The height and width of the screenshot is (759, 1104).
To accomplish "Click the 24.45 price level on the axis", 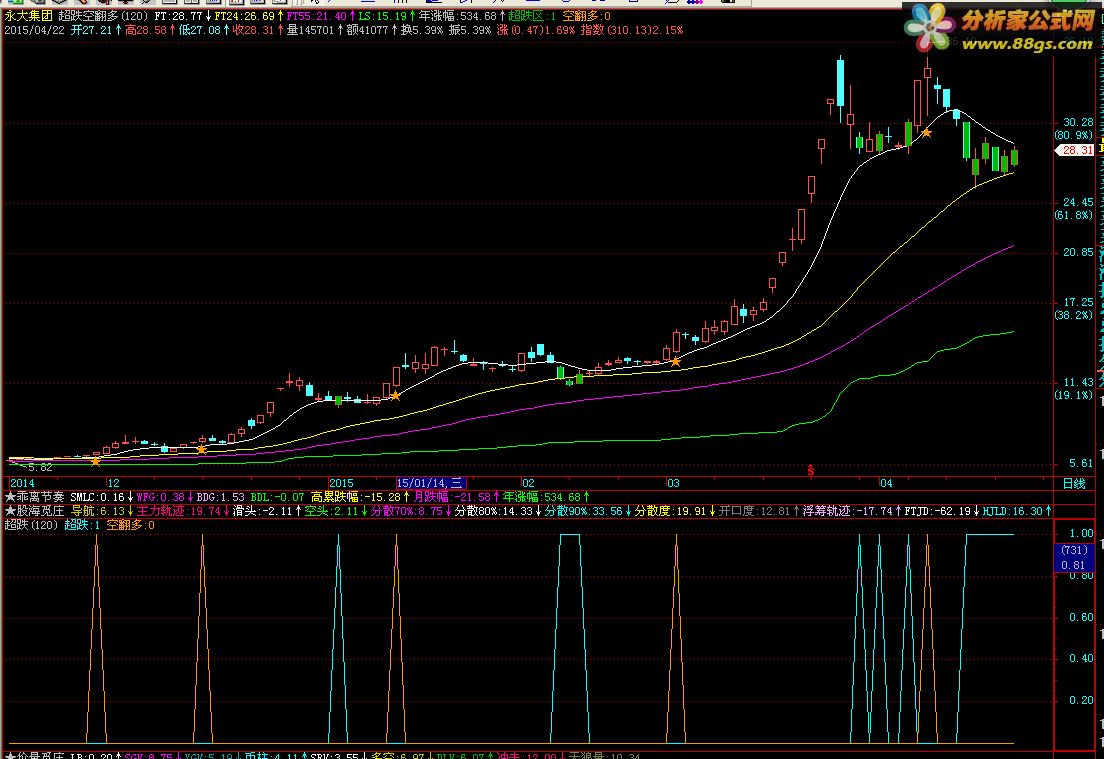I will 1078,203.
